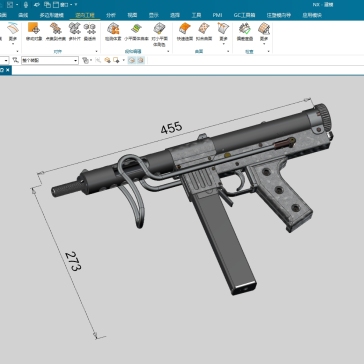Open the small dropdown left of filter icon
The height and width of the screenshot is (364, 364).
tap(5, 60)
